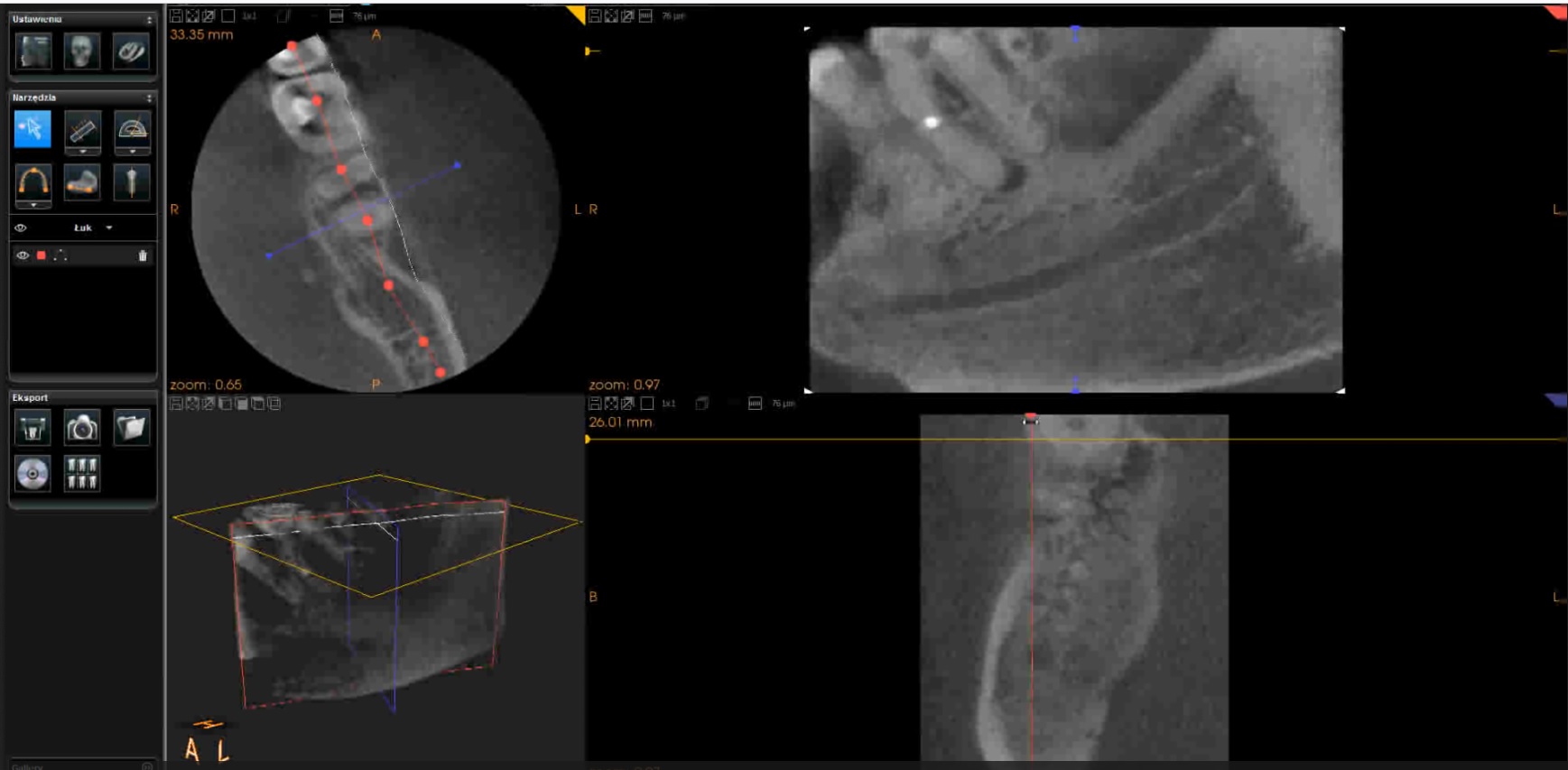Expand the ruler tool options arrow

point(82,152)
